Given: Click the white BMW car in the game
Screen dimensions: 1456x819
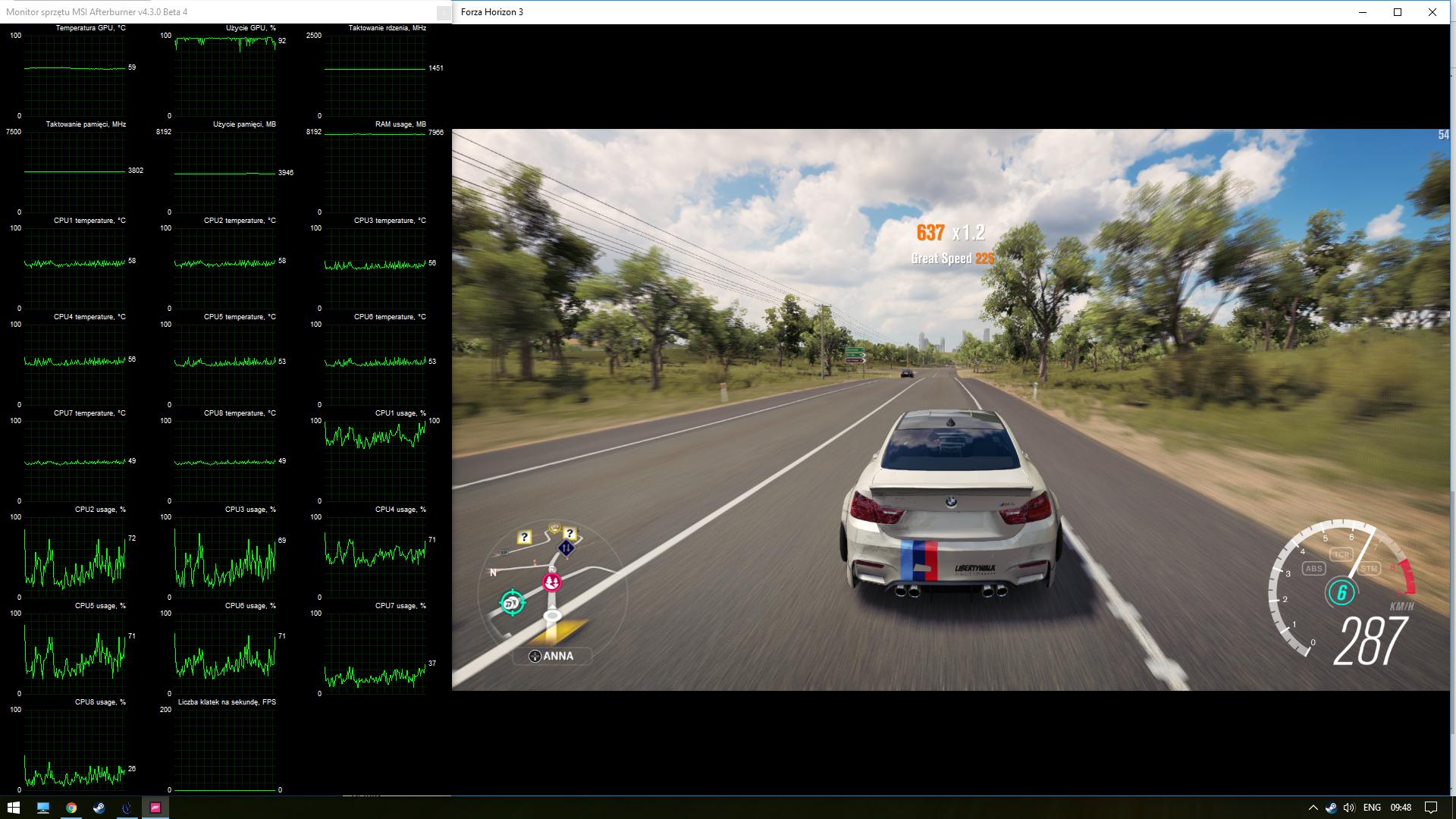Looking at the screenshot, I should (x=950, y=506).
